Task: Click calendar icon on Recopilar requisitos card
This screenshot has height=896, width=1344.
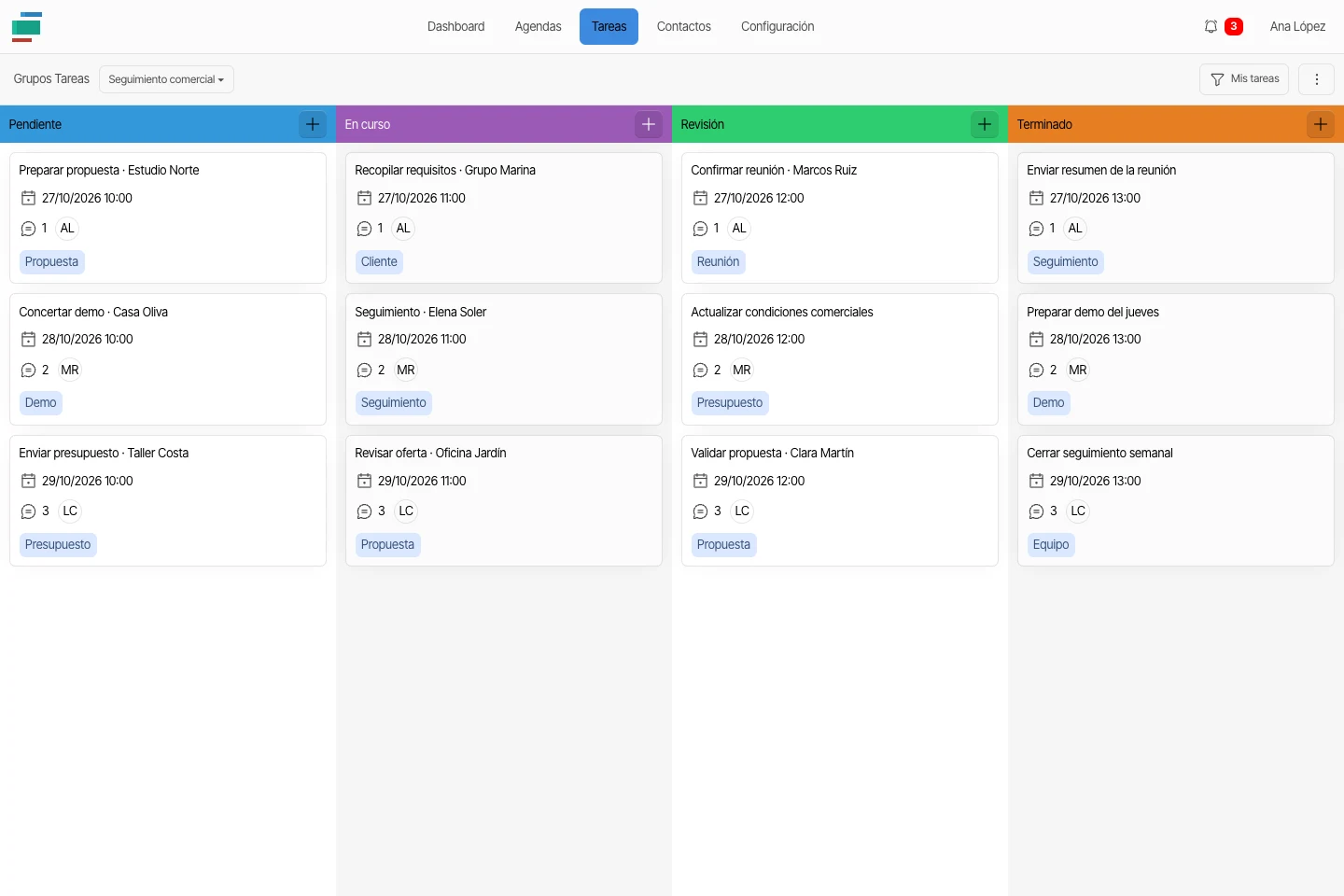Action: [364, 198]
